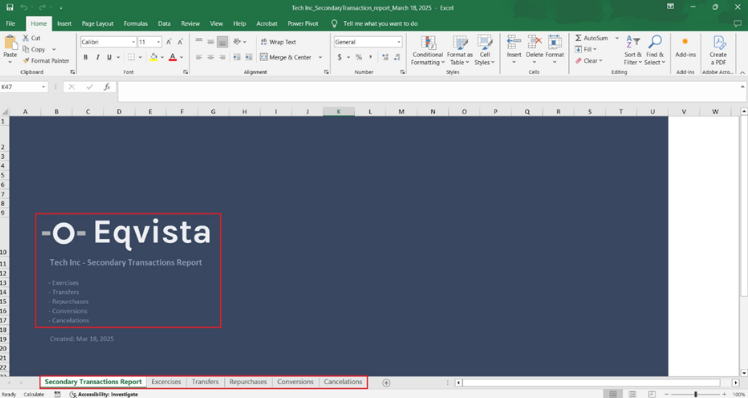Click the Format Painter icon

[26, 61]
